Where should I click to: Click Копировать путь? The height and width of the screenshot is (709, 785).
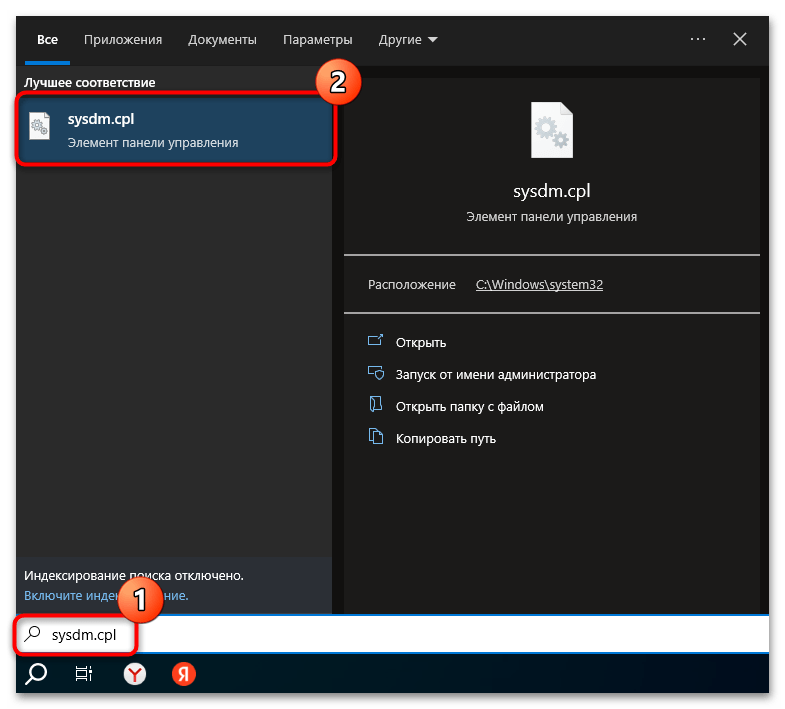(446, 439)
